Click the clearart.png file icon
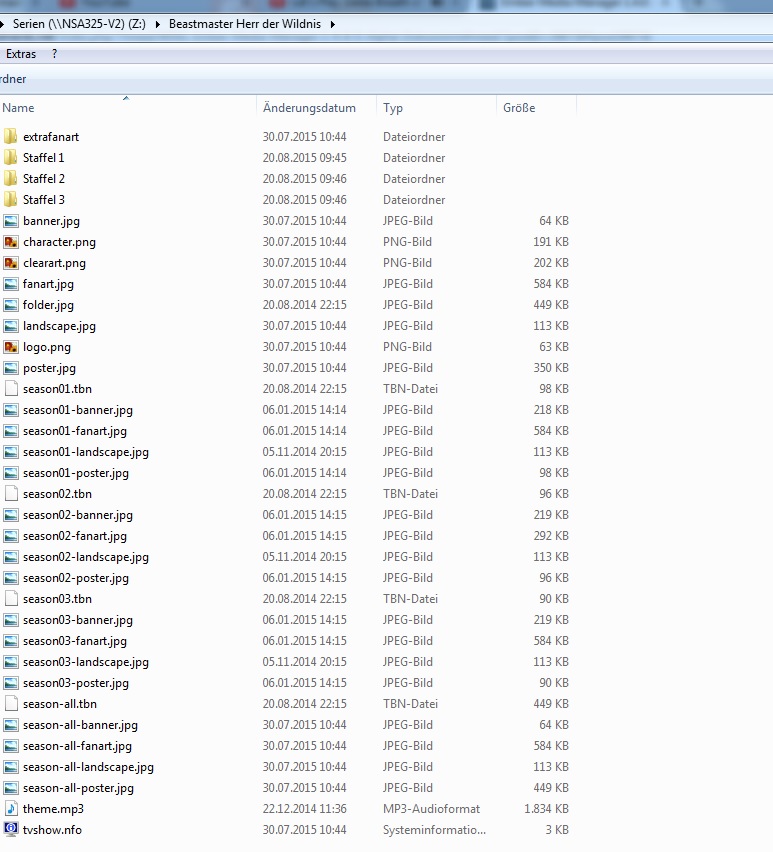This screenshot has height=852, width=773. [x=10, y=262]
